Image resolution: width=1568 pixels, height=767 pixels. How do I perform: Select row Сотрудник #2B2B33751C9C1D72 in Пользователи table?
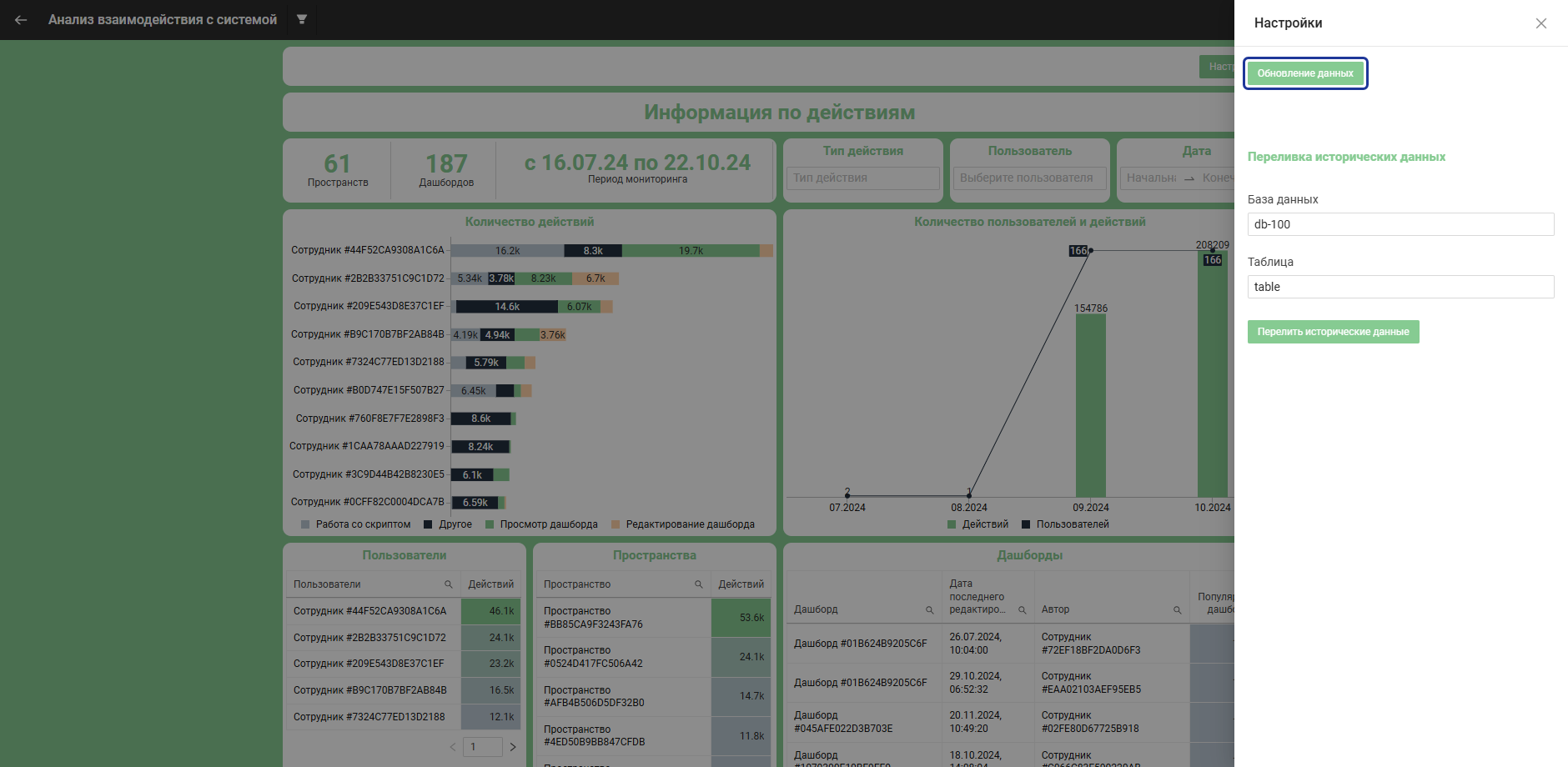tap(404, 638)
